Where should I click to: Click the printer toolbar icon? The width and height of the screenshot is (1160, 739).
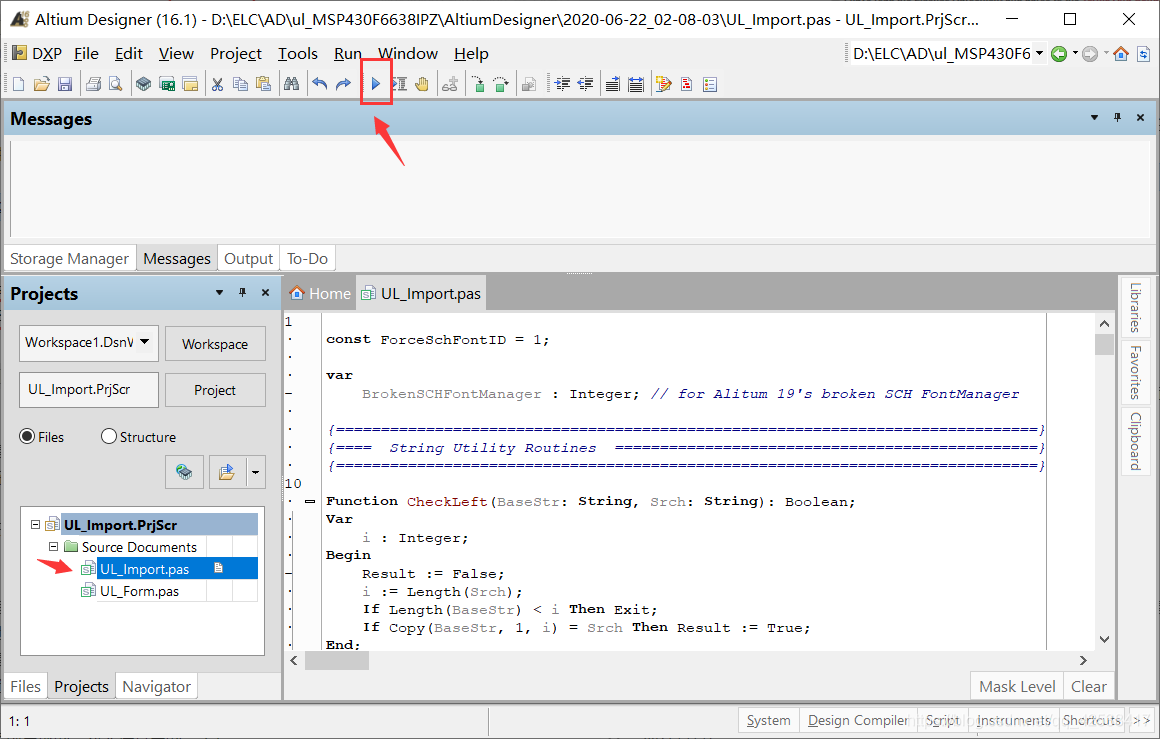pos(93,84)
